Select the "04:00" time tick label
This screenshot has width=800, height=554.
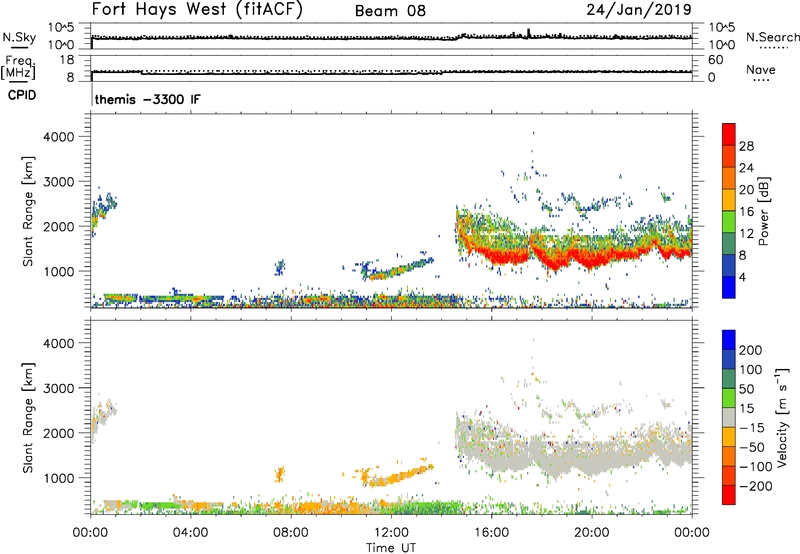point(190,533)
